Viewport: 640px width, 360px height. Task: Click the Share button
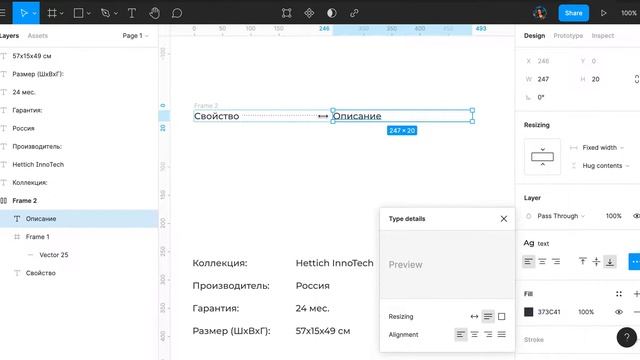click(x=573, y=13)
